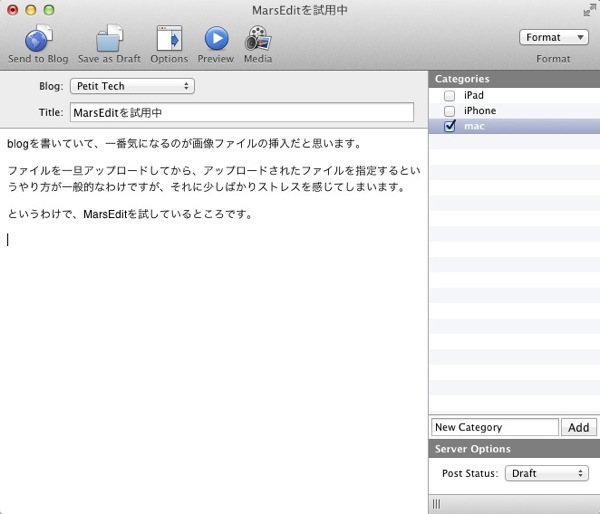Click the paragraph starting with blogを書いていて
Screen dimensions: 600x514
(184, 144)
